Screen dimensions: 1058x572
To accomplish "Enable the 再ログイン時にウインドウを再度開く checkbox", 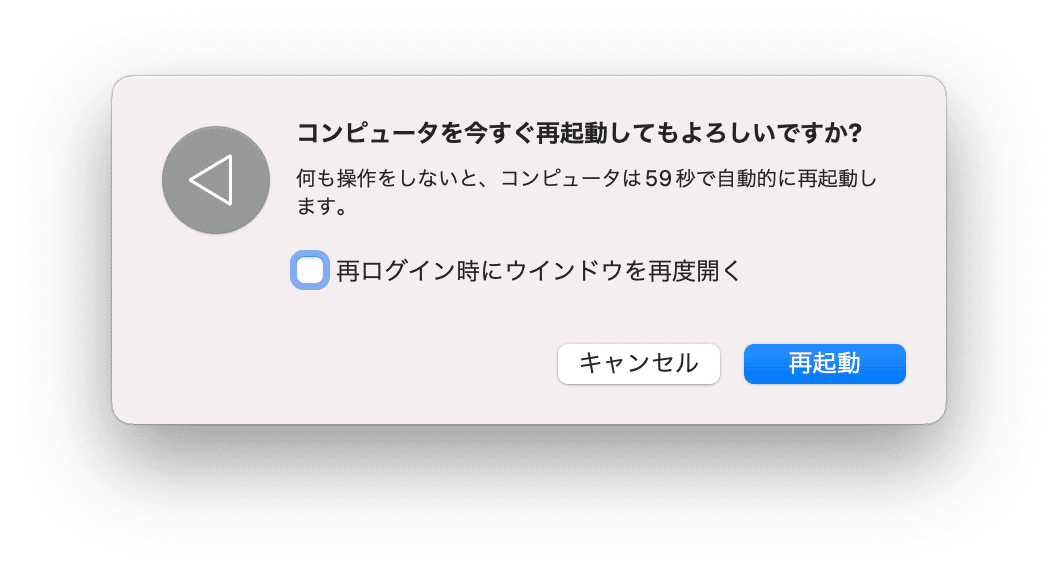I will click(x=310, y=270).
